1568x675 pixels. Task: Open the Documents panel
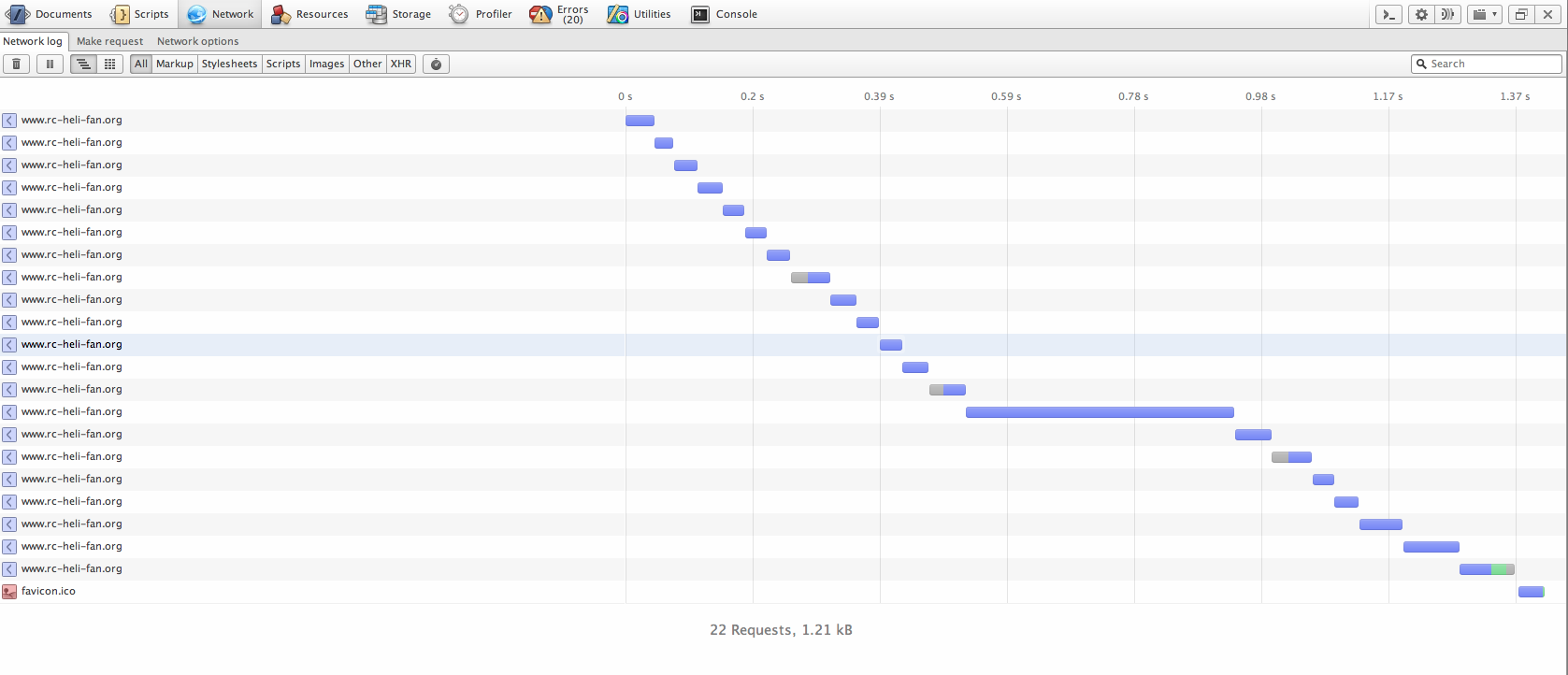point(50,14)
